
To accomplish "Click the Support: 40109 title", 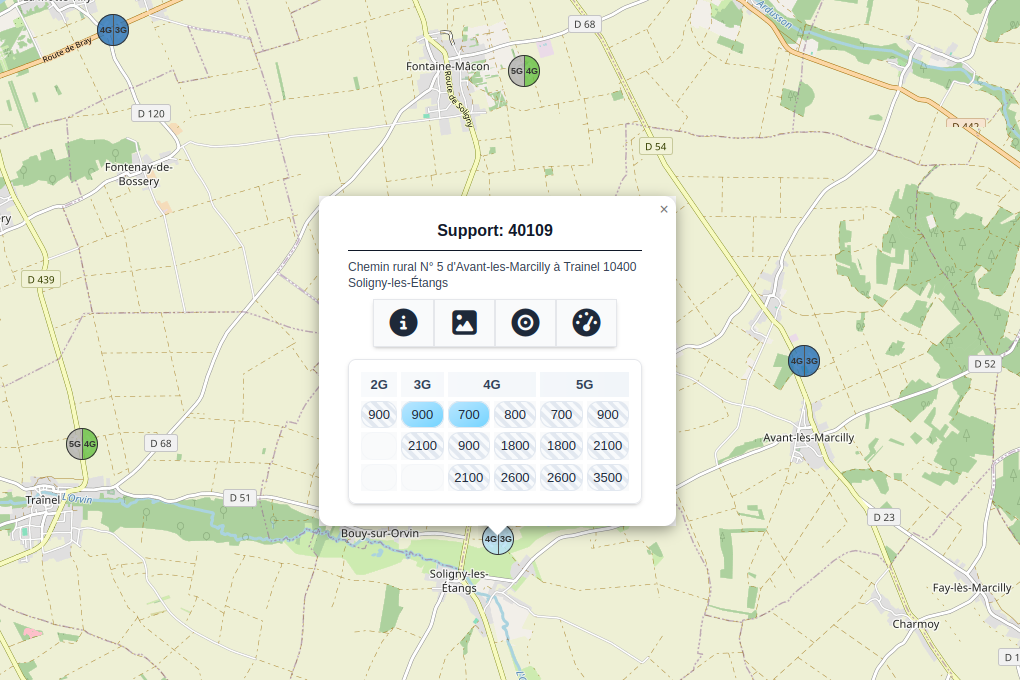I will 495,231.
